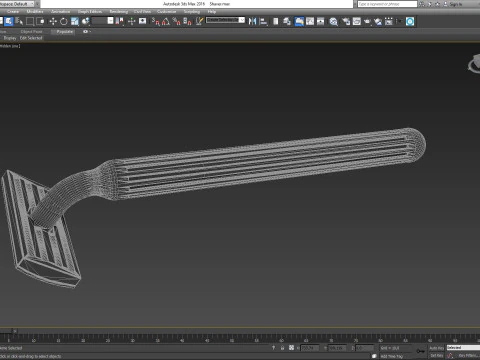
Task: Click Select and Place tool
Action: pos(86,21)
